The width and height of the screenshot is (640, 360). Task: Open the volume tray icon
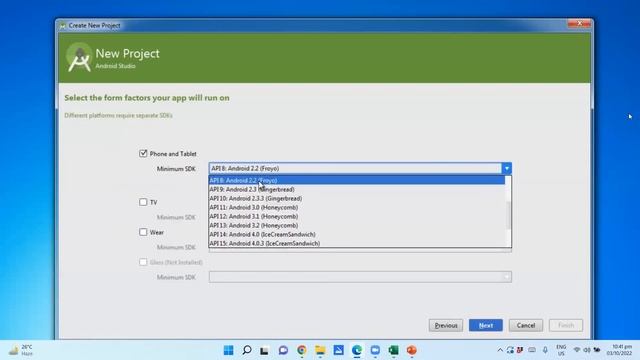click(587, 350)
